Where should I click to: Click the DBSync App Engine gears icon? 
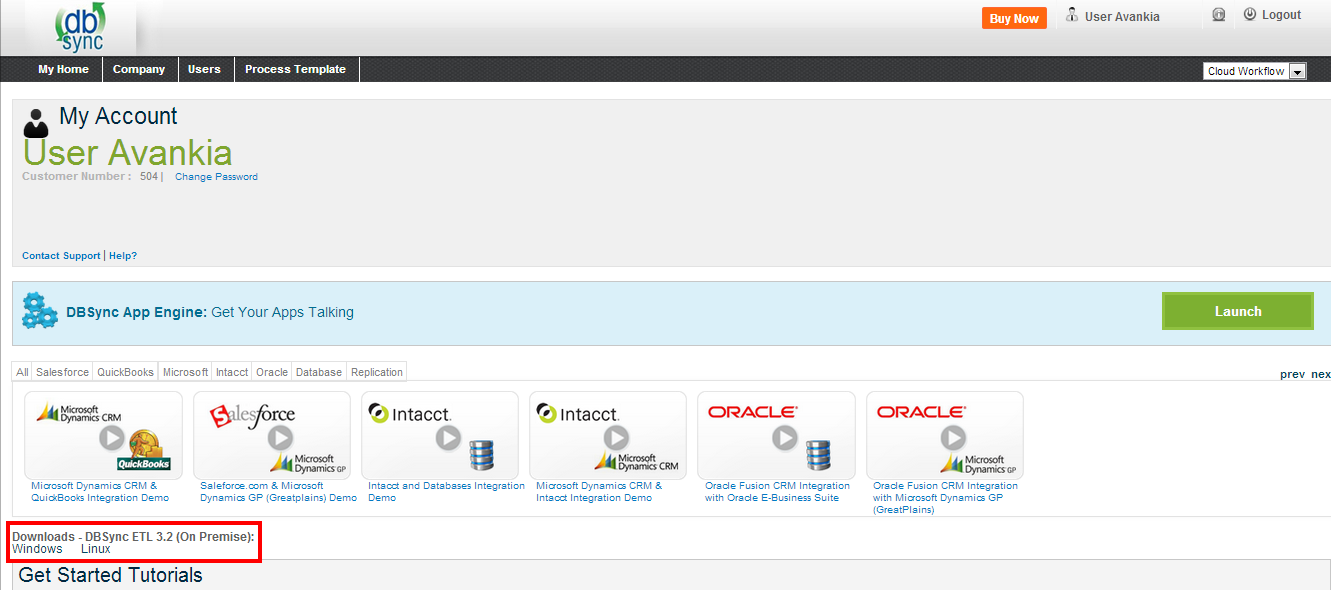(40, 312)
